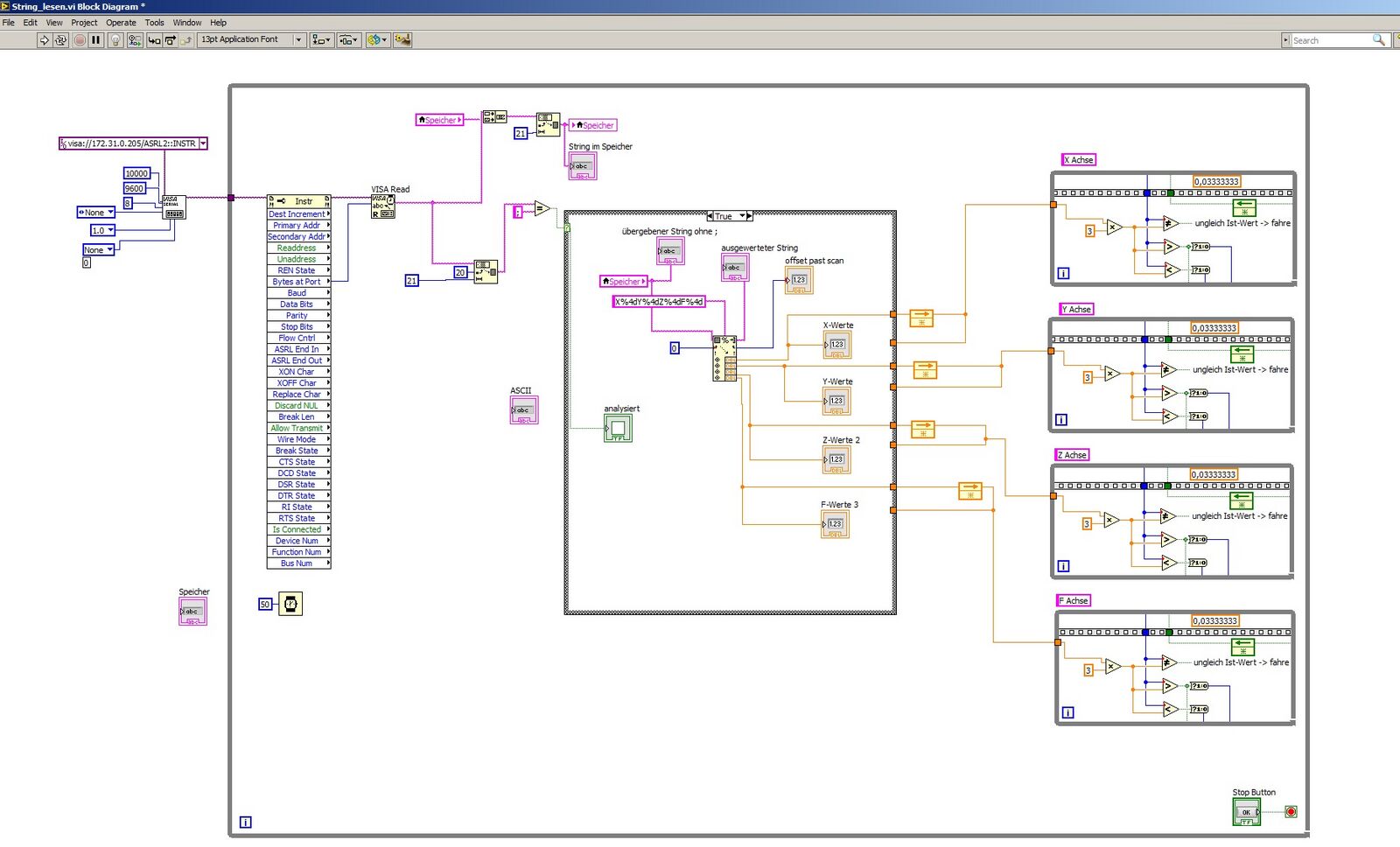Click the Search input field
Image resolution: width=1400 pixels, height=847 pixels.
(1330, 40)
